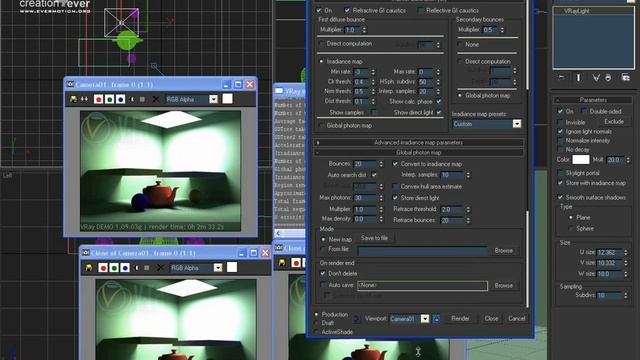The height and width of the screenshot is (360, 640).
Task: Toggle Show calc. phase checkbox
Action: coord(439,101)
